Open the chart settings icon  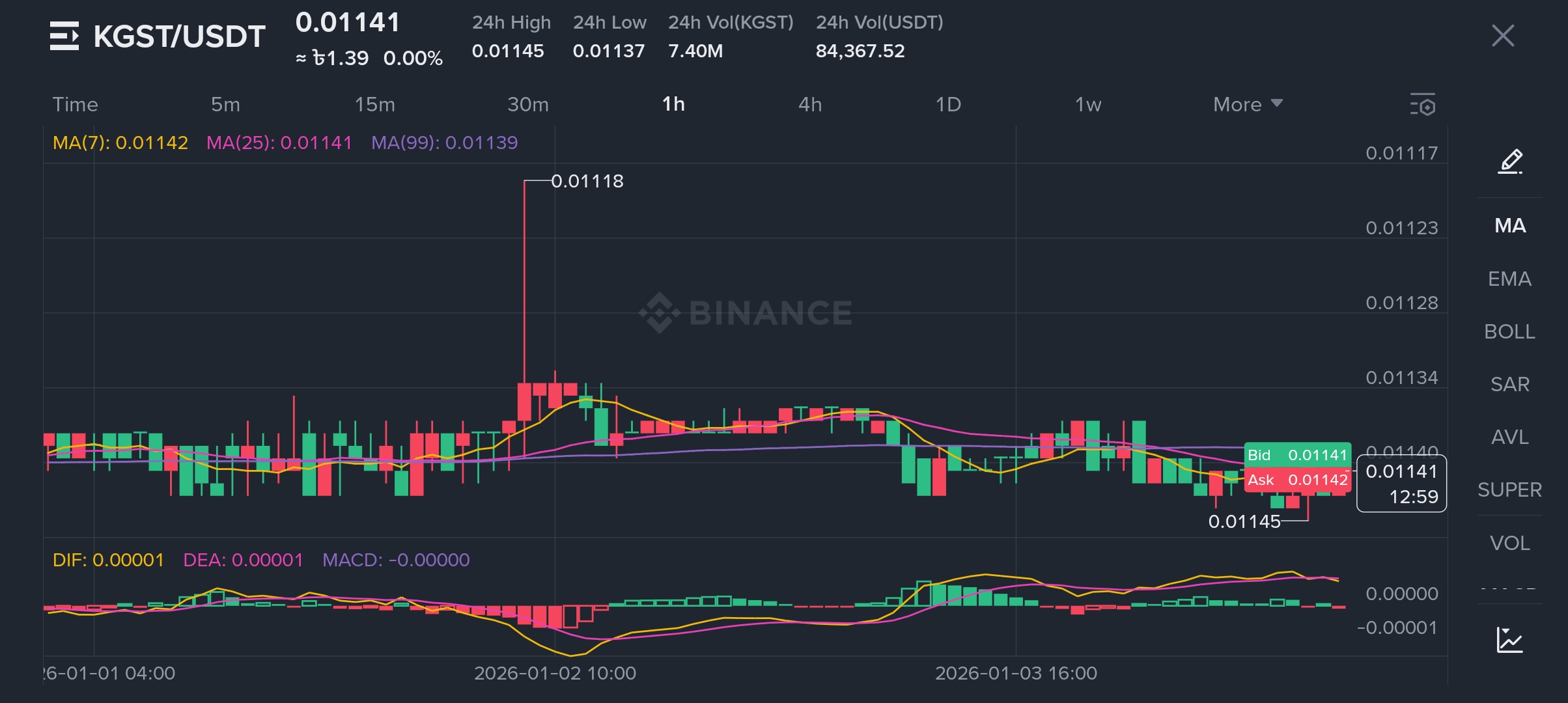pyautogui.click(x=1423, y=105)
